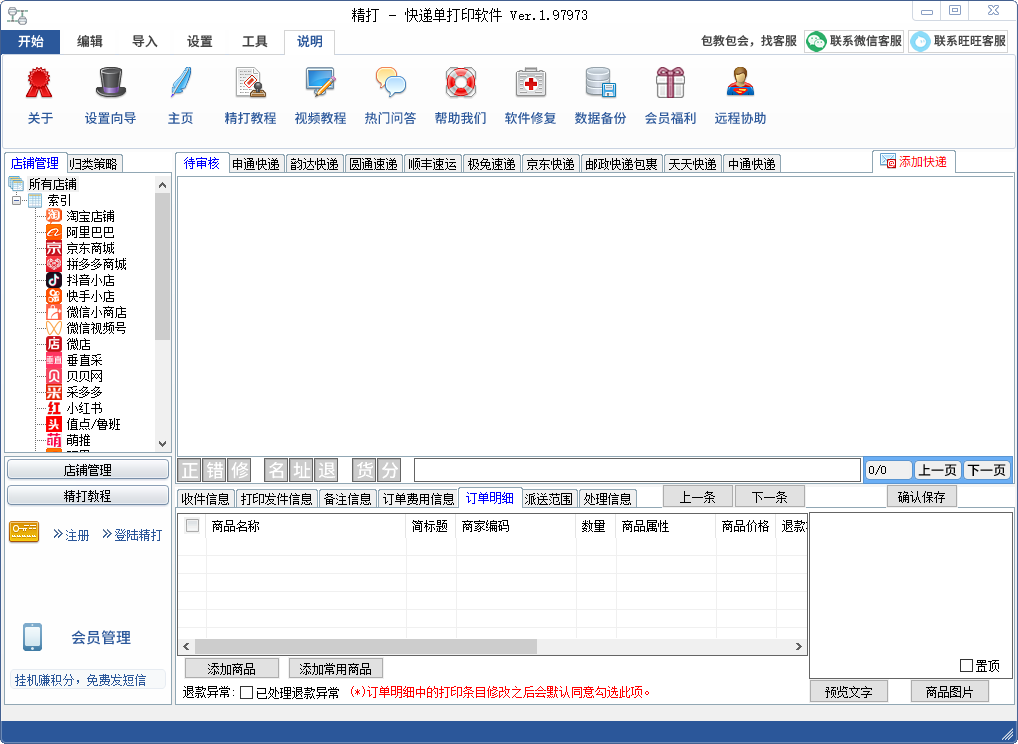Select 拼多多商城 store entry
This screenshot has height=744, width=1018.
96,264
